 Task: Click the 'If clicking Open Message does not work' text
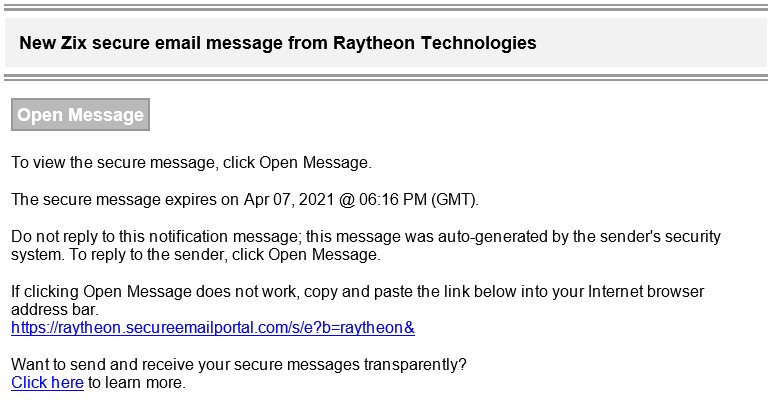(155, 291)
